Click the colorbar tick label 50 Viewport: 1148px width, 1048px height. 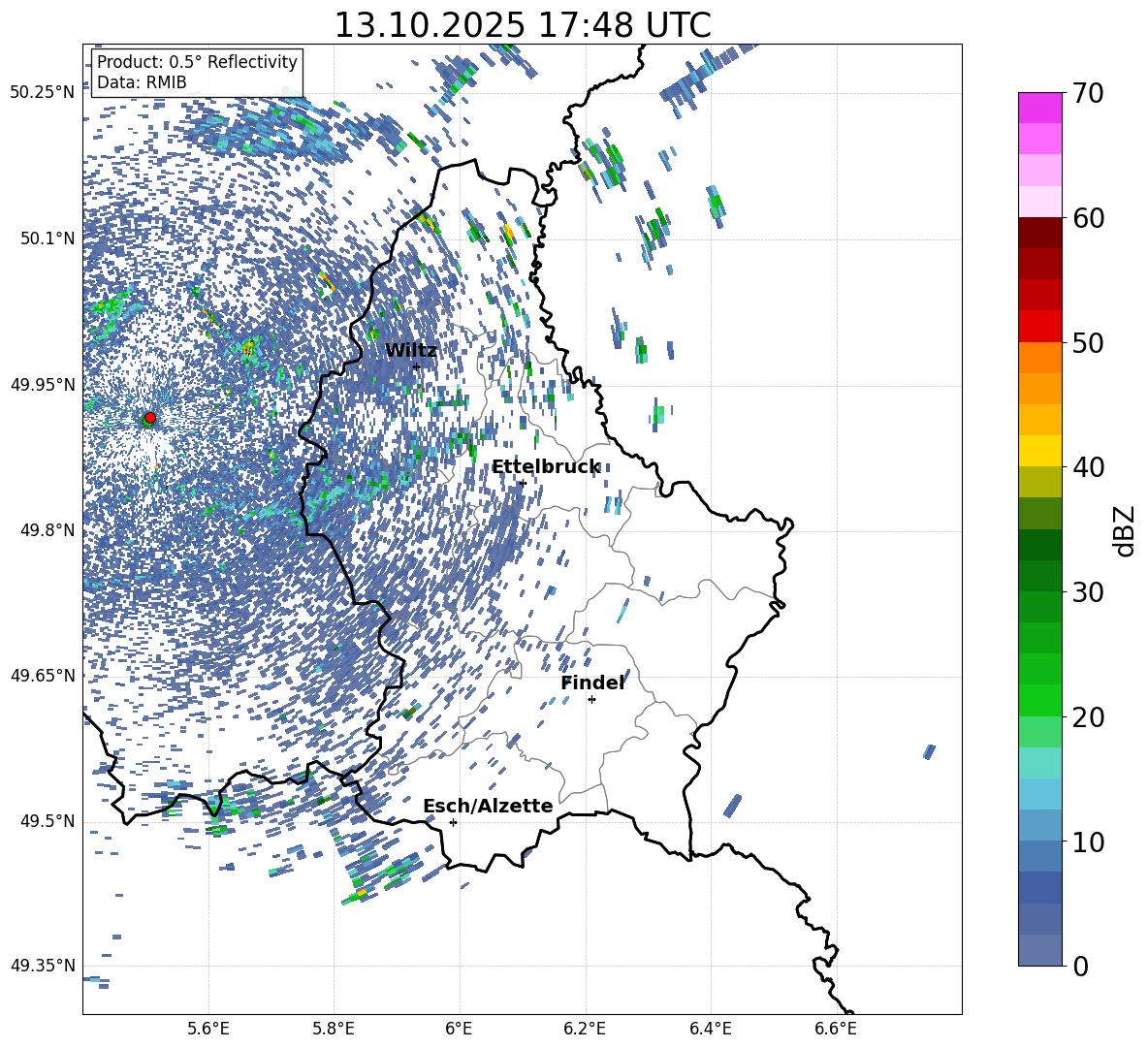pyautogui.click(x=1088, y=342)
